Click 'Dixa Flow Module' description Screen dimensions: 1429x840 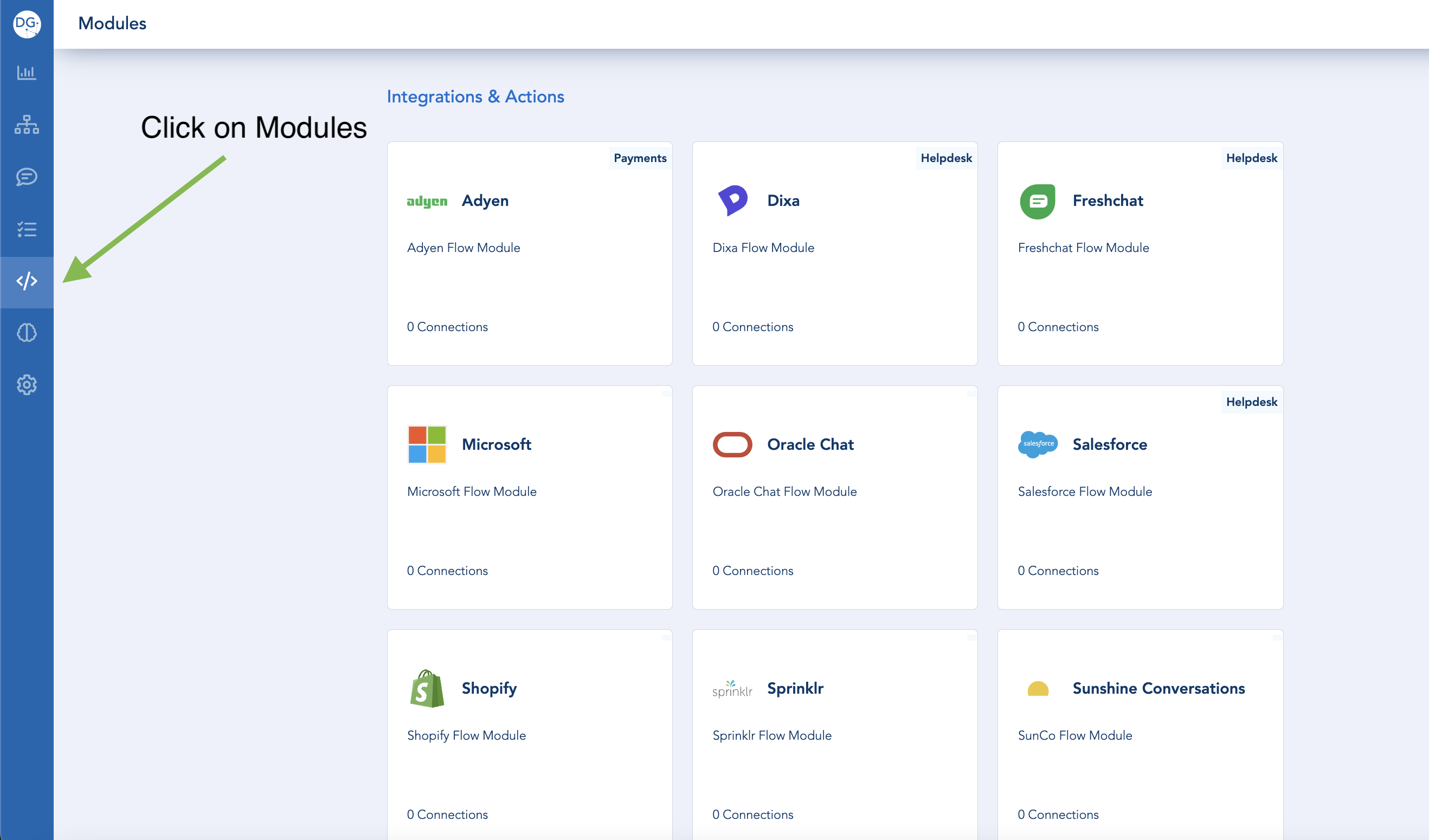[763, 248]
